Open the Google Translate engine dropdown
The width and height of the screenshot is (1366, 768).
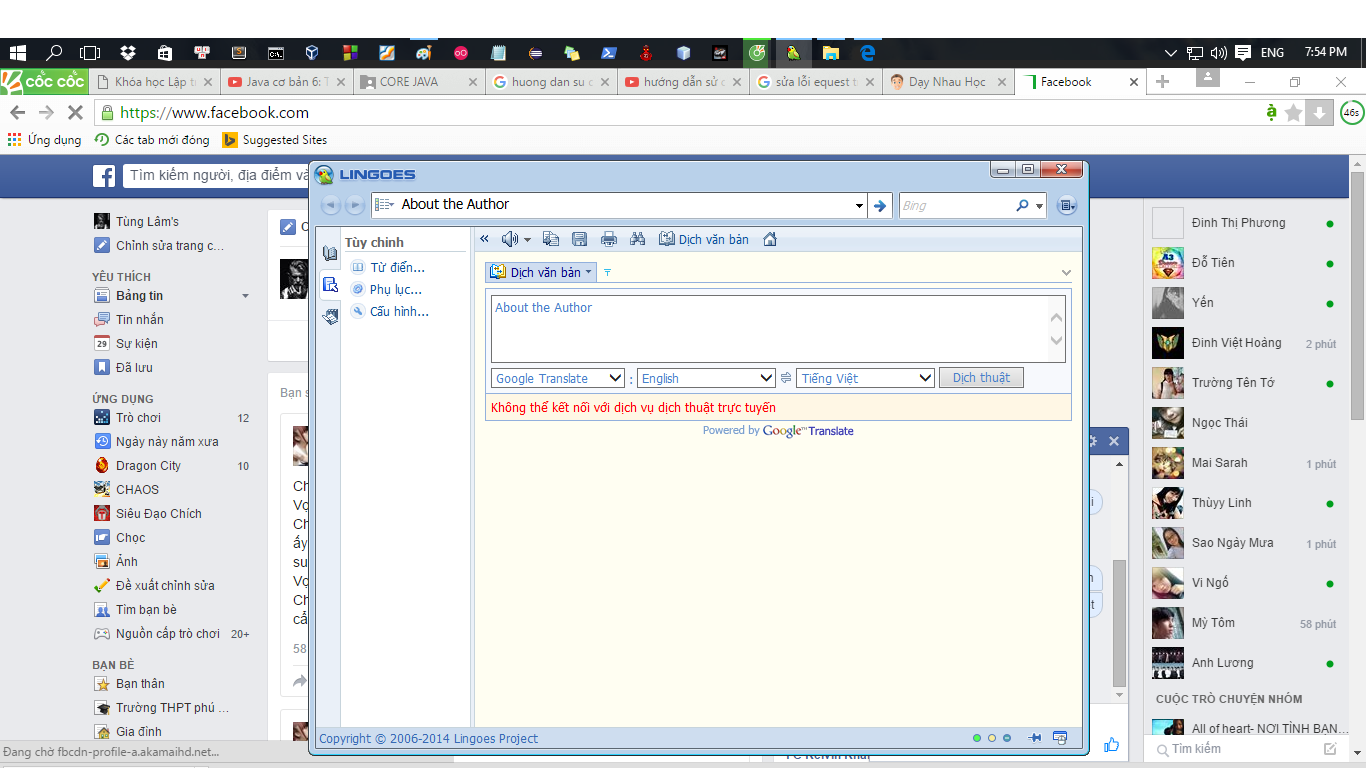[559, 378]
